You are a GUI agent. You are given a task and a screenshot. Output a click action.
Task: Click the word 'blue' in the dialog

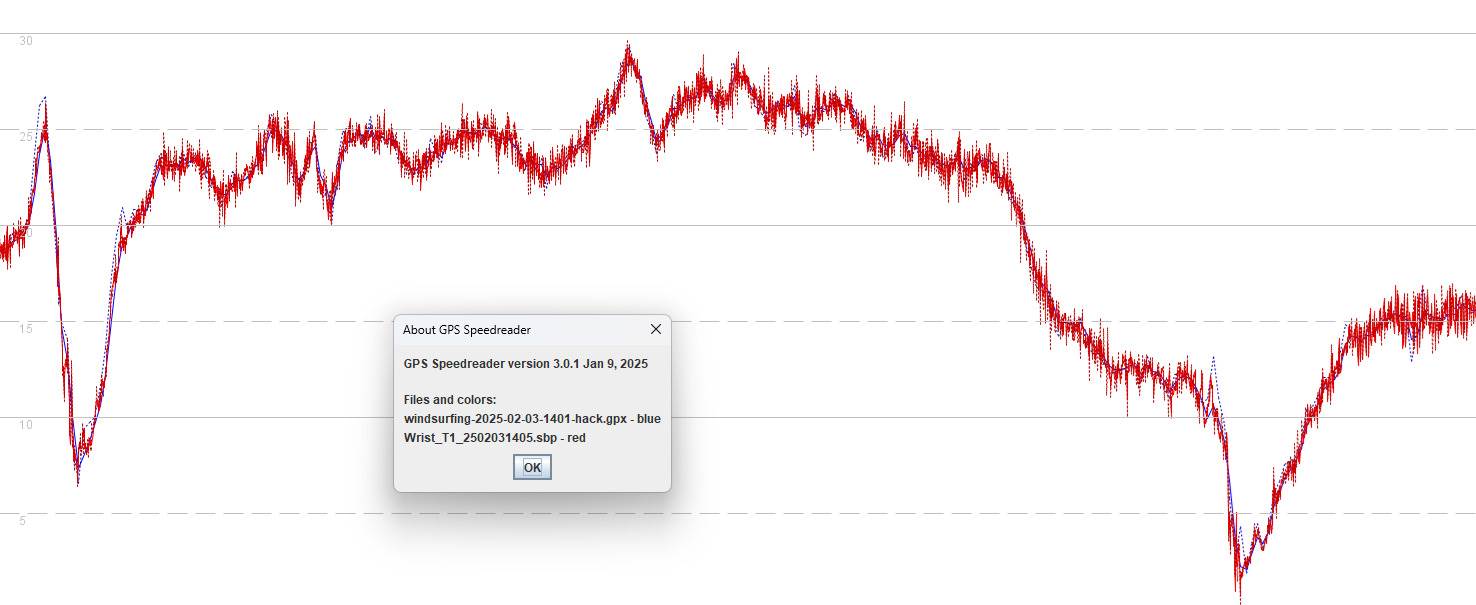pyautogui.click(x=648, y=418)
